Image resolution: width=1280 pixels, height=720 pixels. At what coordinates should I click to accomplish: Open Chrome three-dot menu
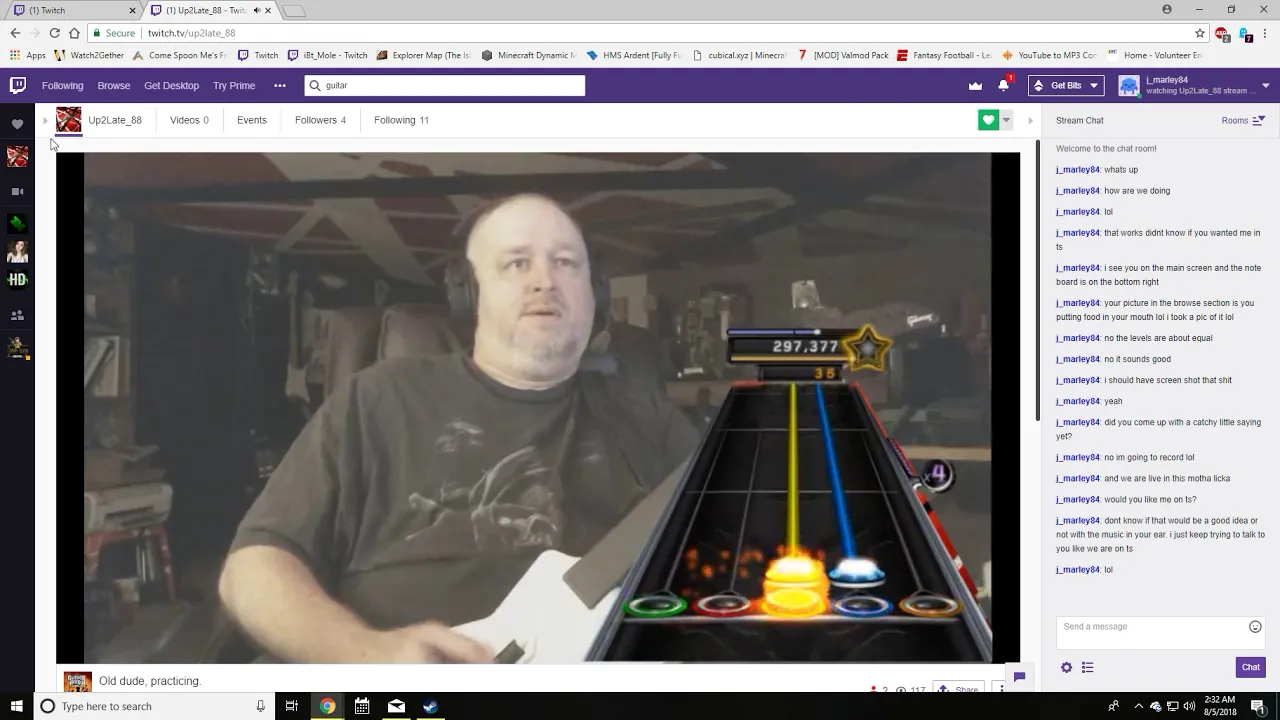coord(1267,33)
